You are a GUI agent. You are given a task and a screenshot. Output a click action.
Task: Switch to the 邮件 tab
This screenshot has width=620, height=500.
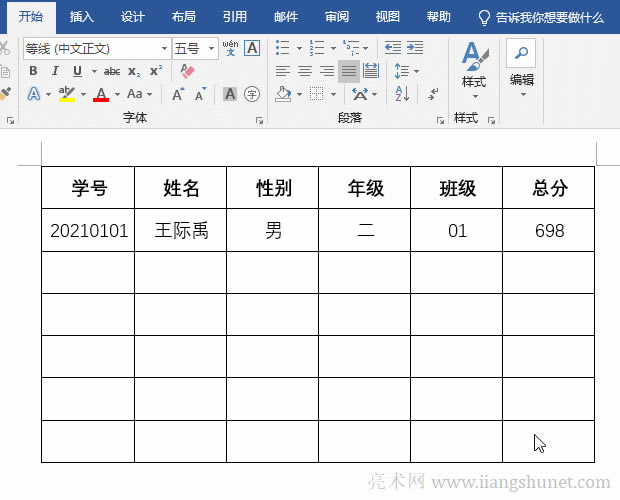[285, 17]
